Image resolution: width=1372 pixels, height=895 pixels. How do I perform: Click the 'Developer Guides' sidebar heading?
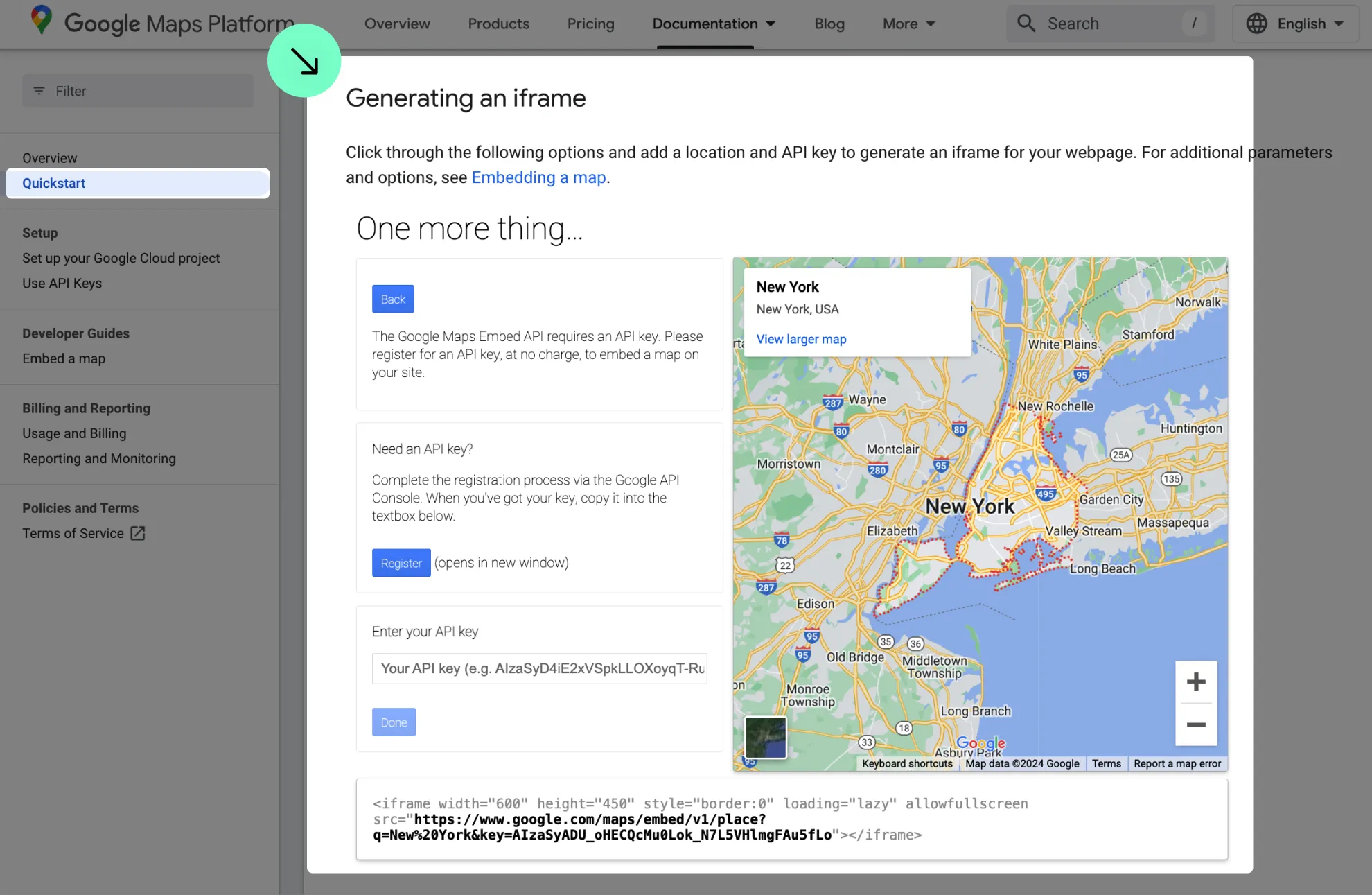point(76,333)
